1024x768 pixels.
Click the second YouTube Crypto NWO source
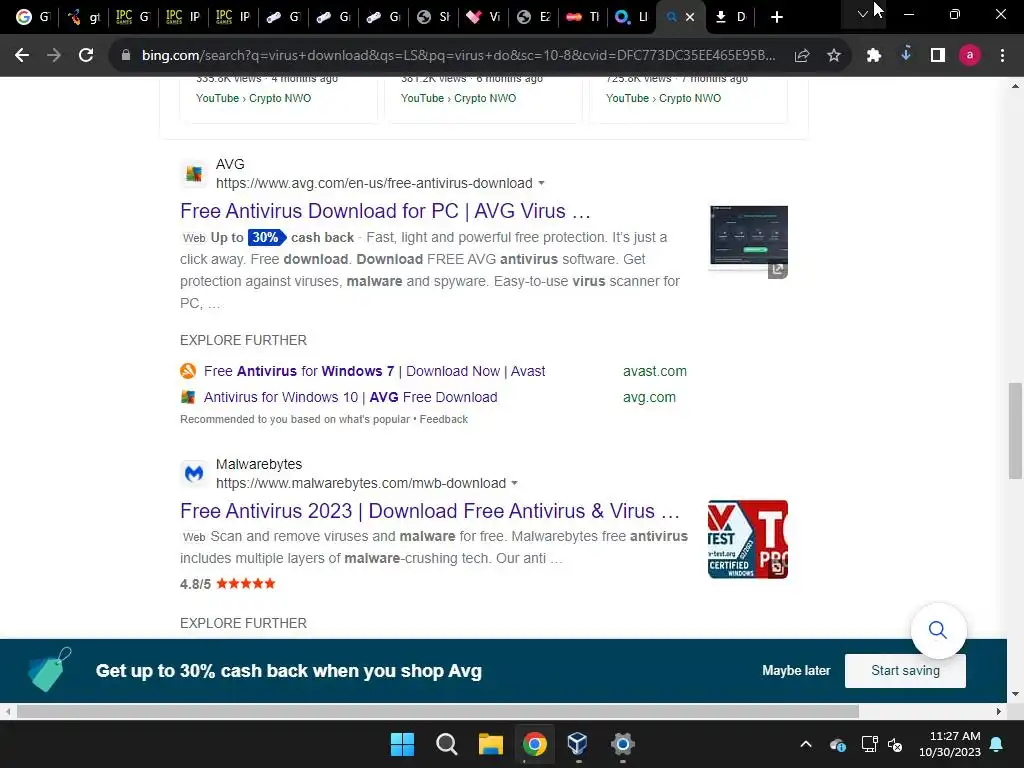(x=458, y=98)
